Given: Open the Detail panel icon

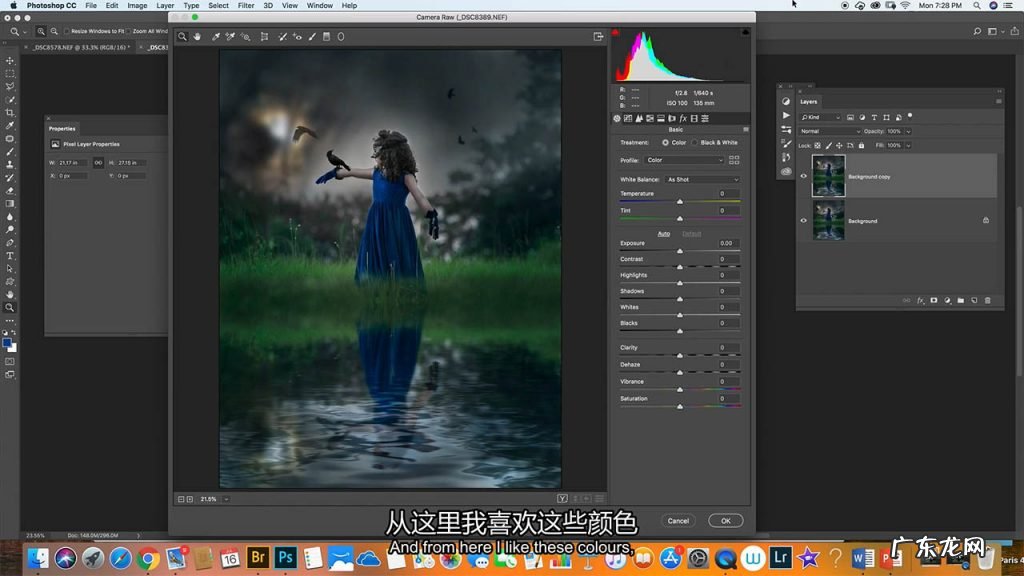Looking at the screenshot, I should point(639,118).
